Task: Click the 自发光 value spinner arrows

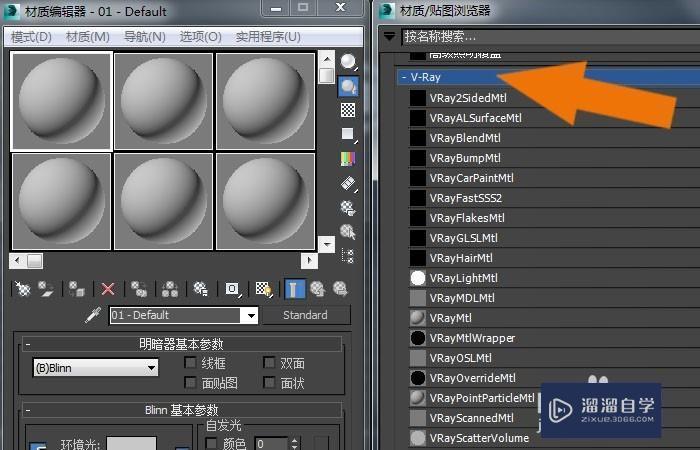Action: coord(294,444)
